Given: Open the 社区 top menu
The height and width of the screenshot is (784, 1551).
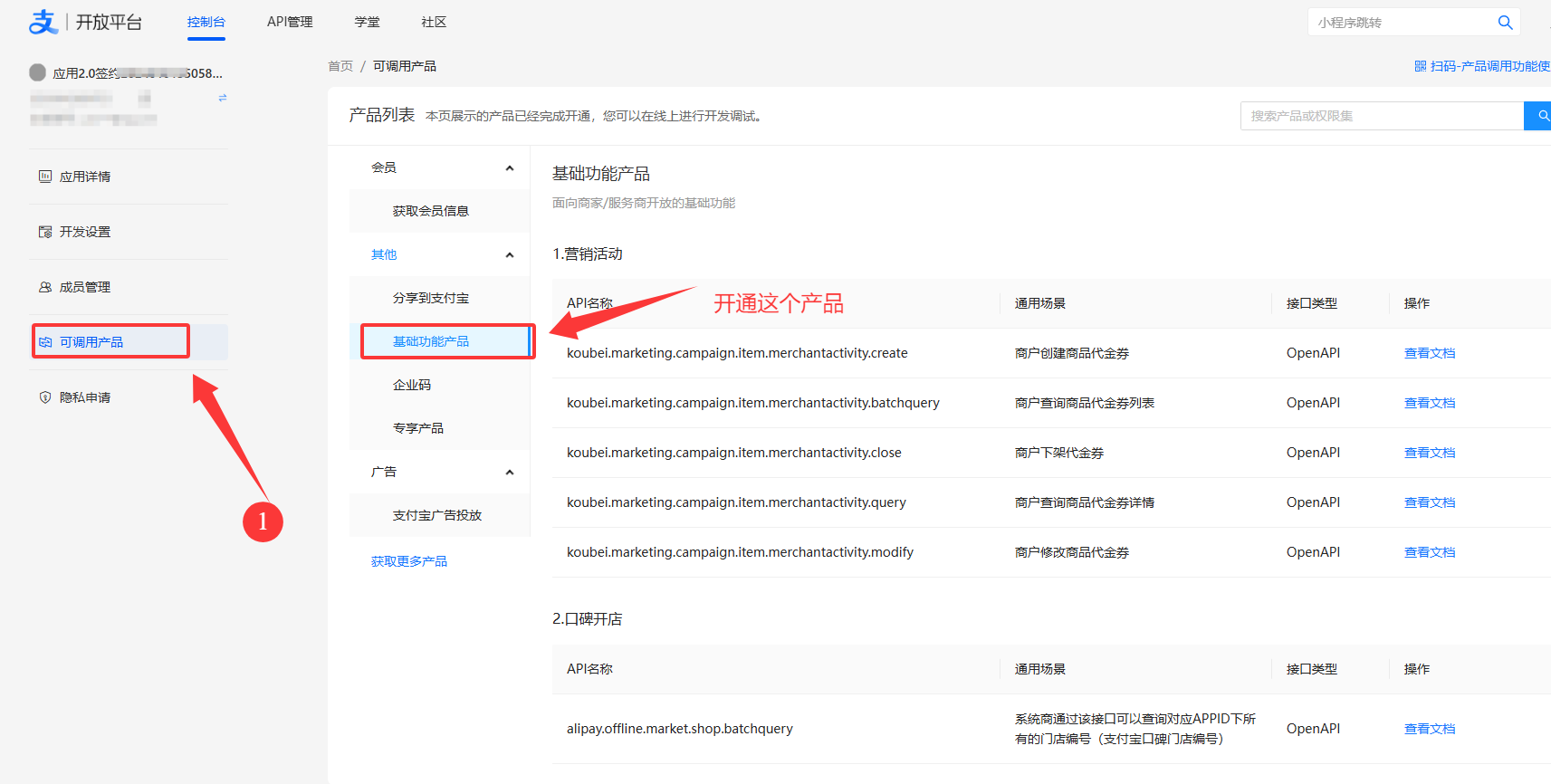Looking at the screenshot, I should pos(434,22).
